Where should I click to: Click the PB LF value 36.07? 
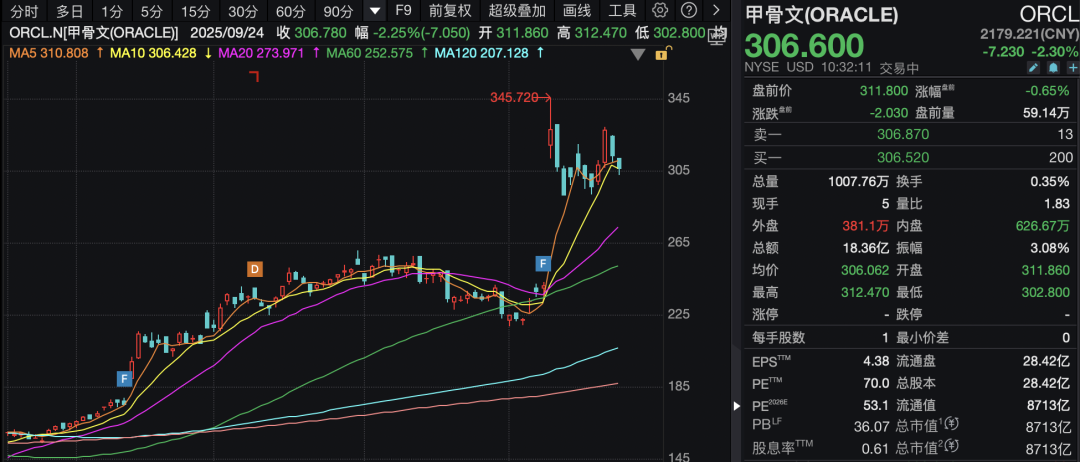point(869,428)
